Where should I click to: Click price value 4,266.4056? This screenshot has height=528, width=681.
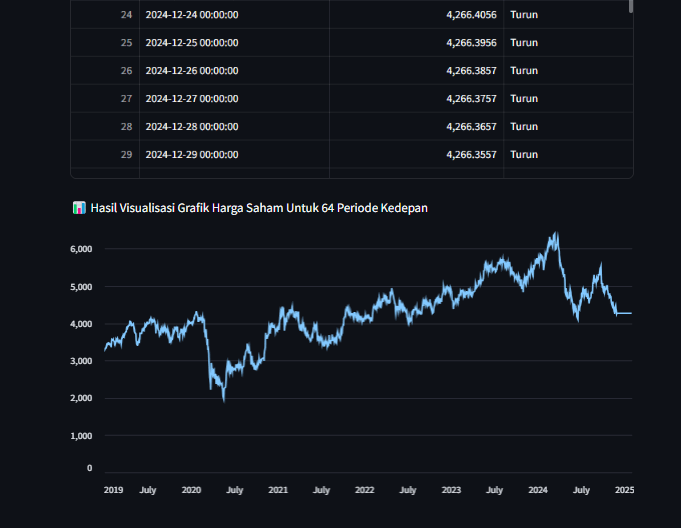[471, 15]
